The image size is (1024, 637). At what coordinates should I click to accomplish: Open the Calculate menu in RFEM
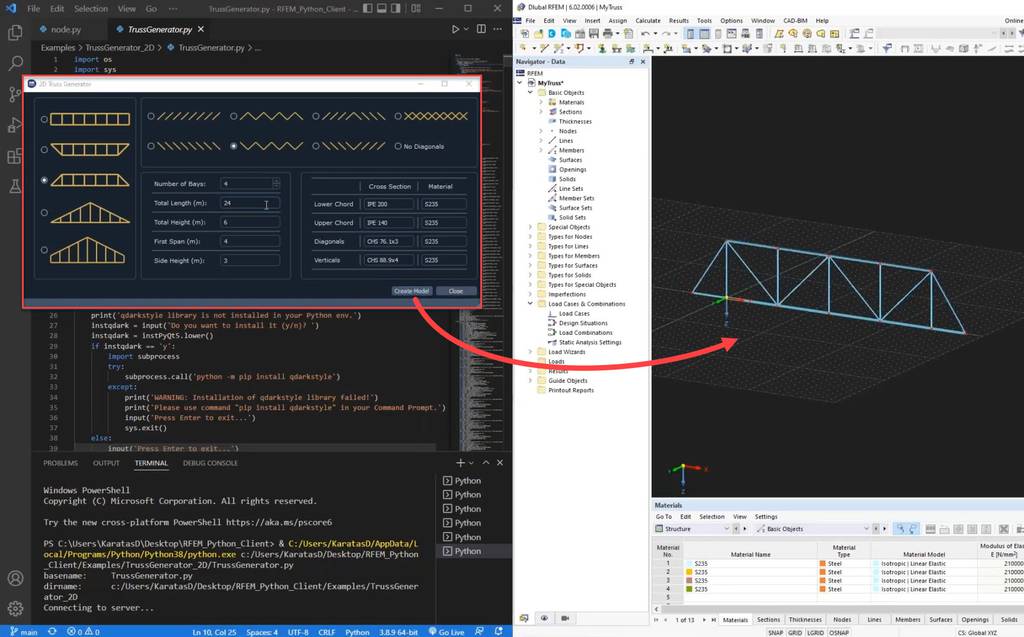[648, 20]
